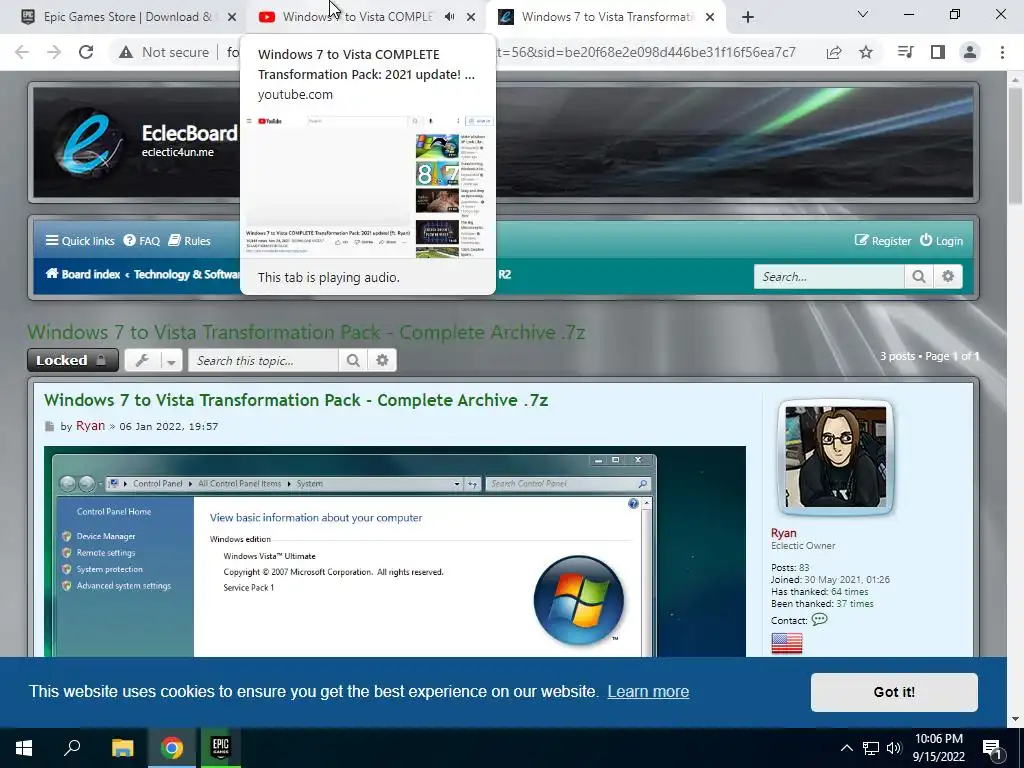The width and height of the screenshot is (1024, 768).
Task: Reload the current page
Action: pos(86,52)
